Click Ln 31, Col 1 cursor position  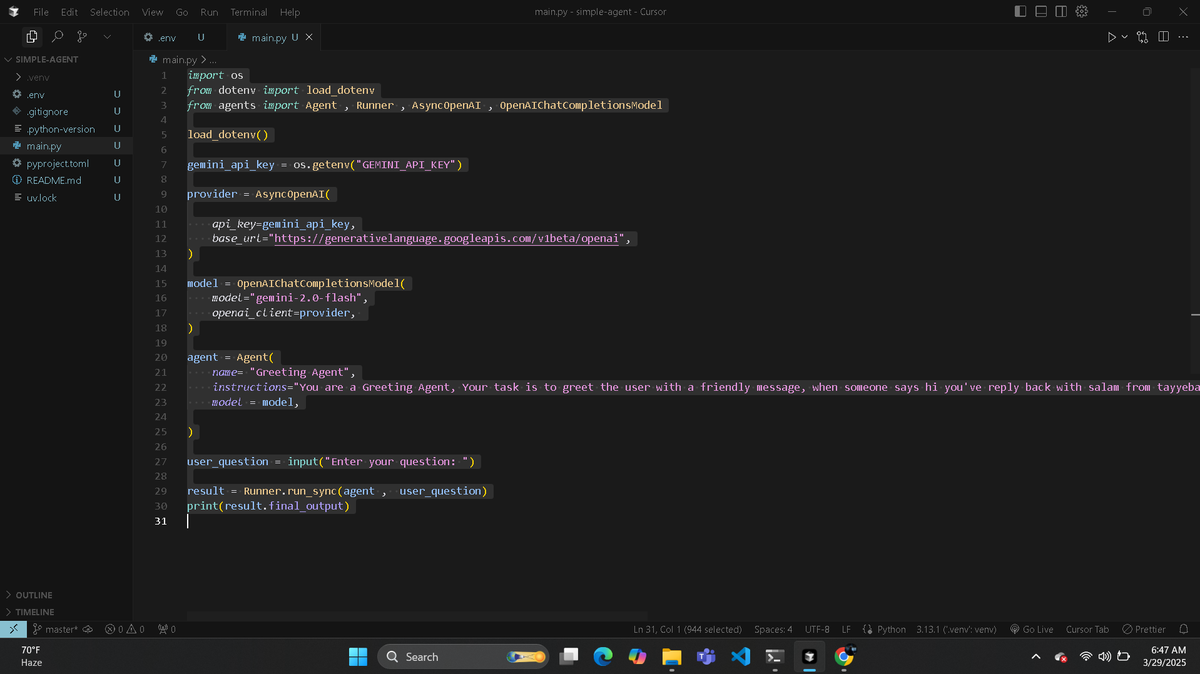[688, 630]
